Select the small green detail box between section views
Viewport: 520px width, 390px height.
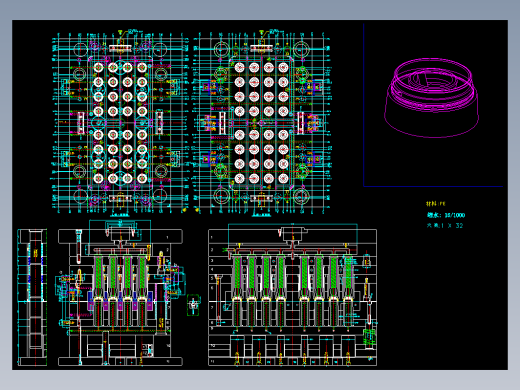coord(193,305)
